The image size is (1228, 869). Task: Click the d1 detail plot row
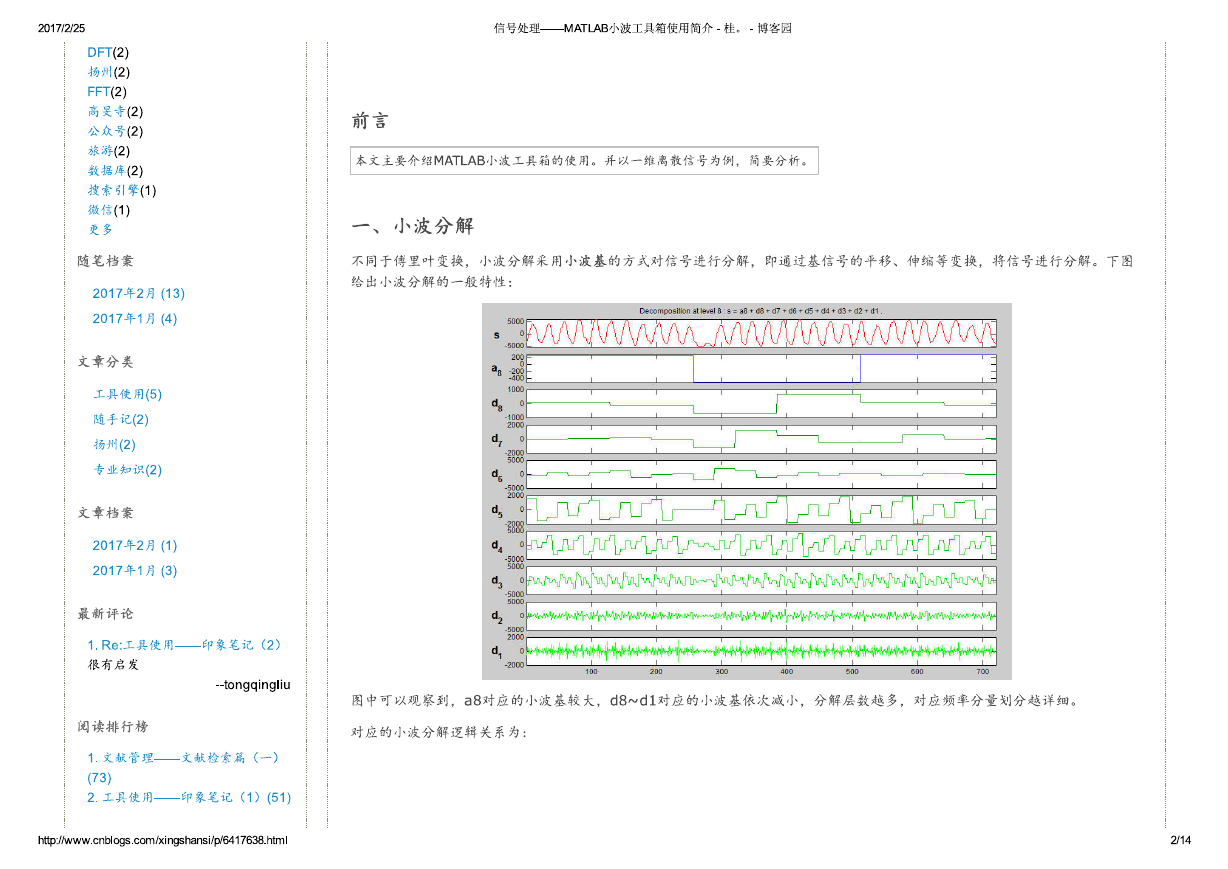[x=761, y=651]
